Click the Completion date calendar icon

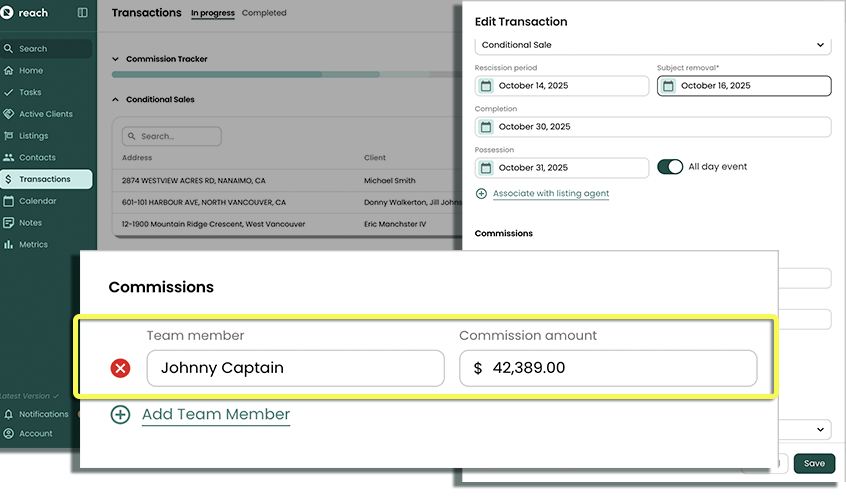click(486, 127)
